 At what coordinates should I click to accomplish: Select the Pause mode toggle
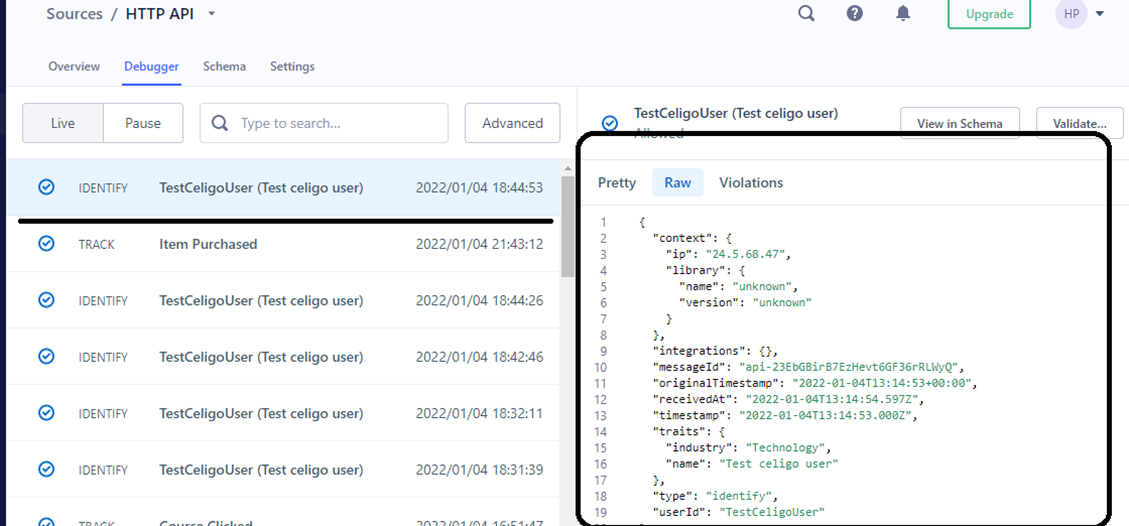[143, 123]
